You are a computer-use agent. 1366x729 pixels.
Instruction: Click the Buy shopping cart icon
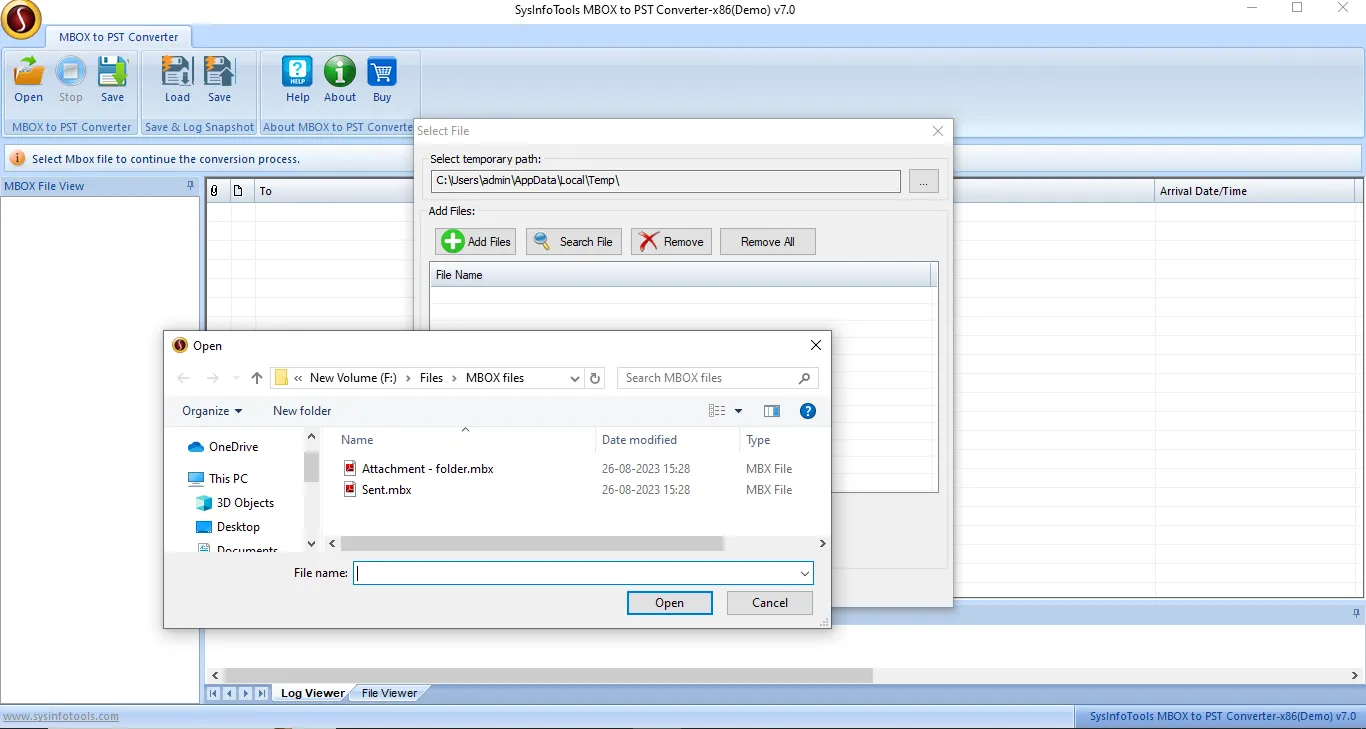[x=382, y=79]
